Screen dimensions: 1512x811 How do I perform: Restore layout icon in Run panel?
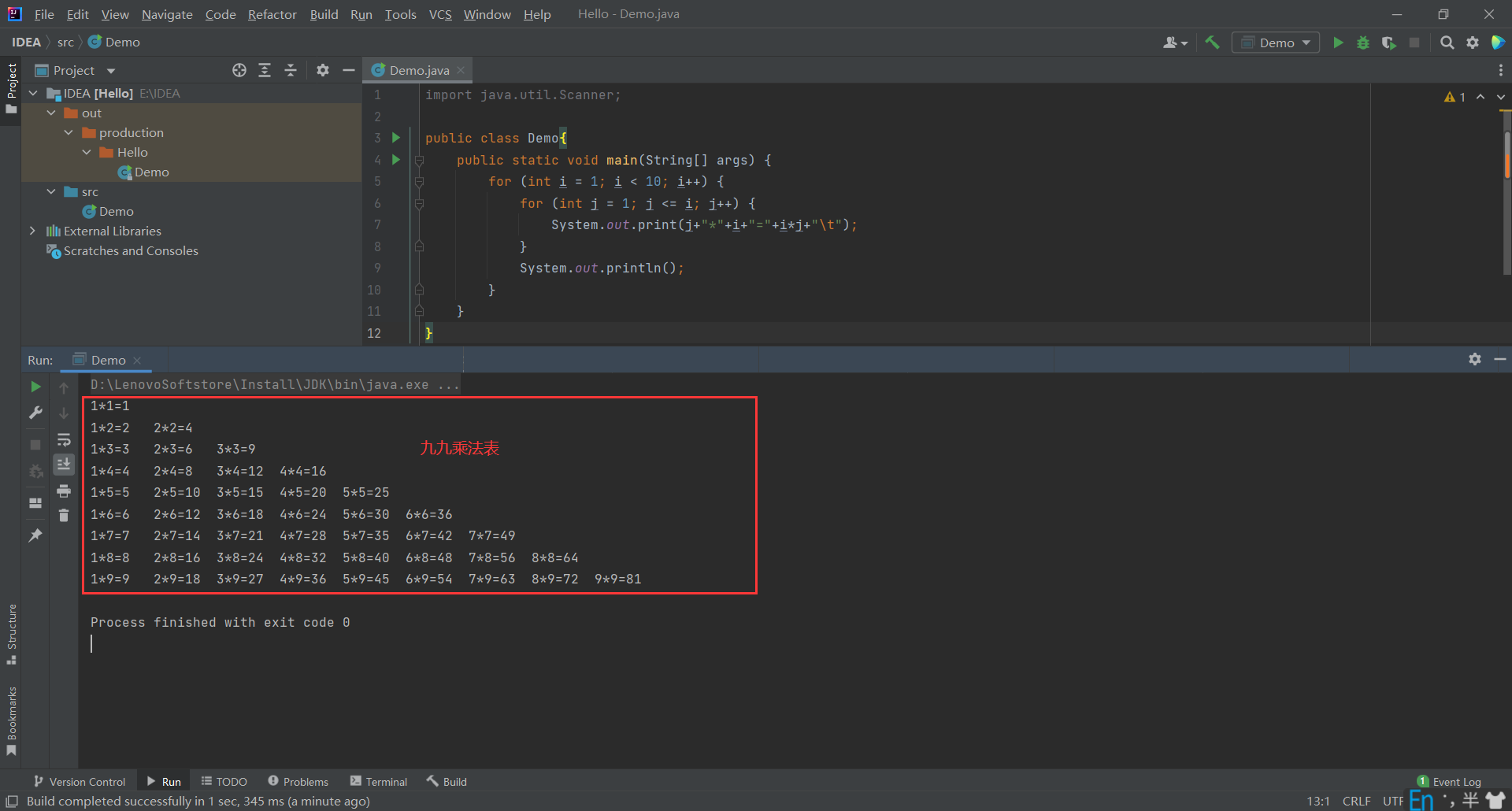pos(35,503)
